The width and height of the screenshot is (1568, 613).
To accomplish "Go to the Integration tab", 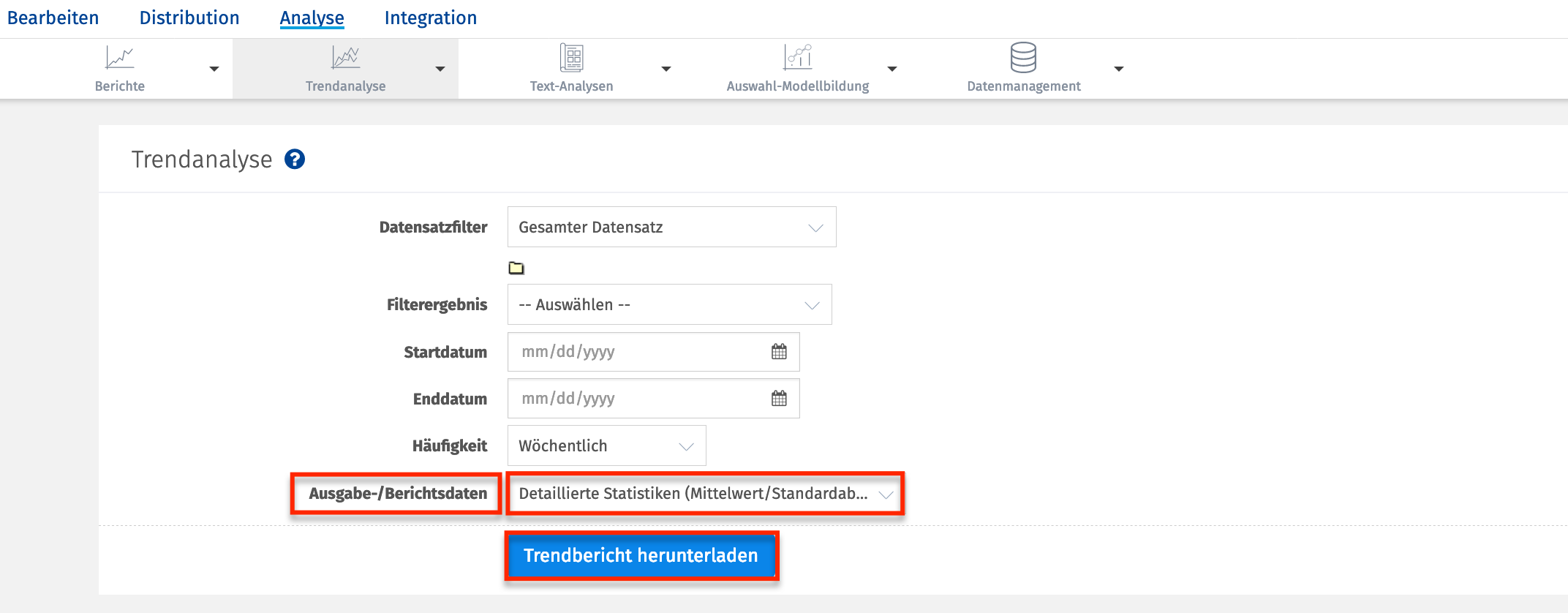I will (x=431, y=18).
